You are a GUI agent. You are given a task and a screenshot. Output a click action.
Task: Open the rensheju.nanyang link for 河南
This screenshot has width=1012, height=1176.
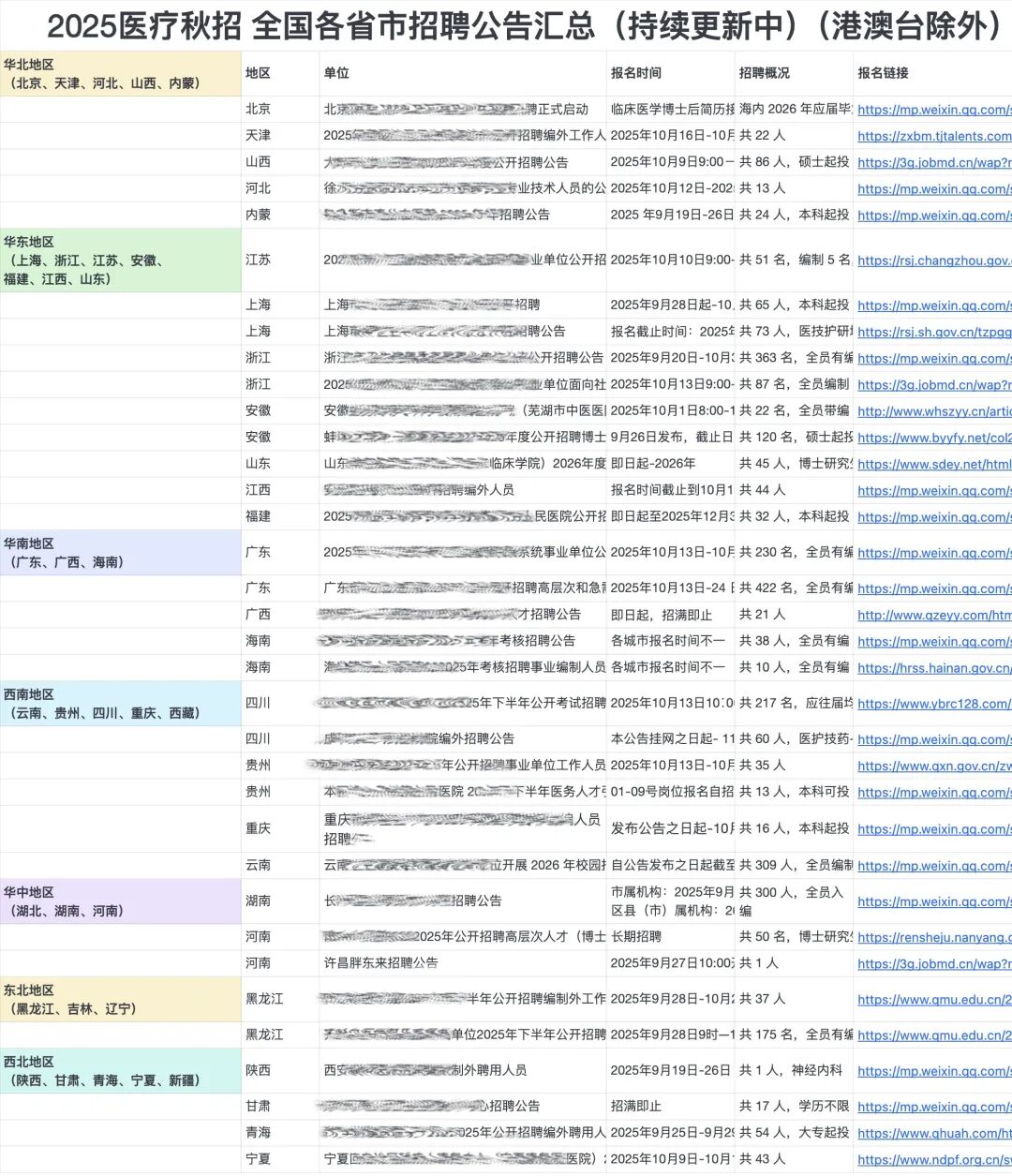click(x=933, y=937)
